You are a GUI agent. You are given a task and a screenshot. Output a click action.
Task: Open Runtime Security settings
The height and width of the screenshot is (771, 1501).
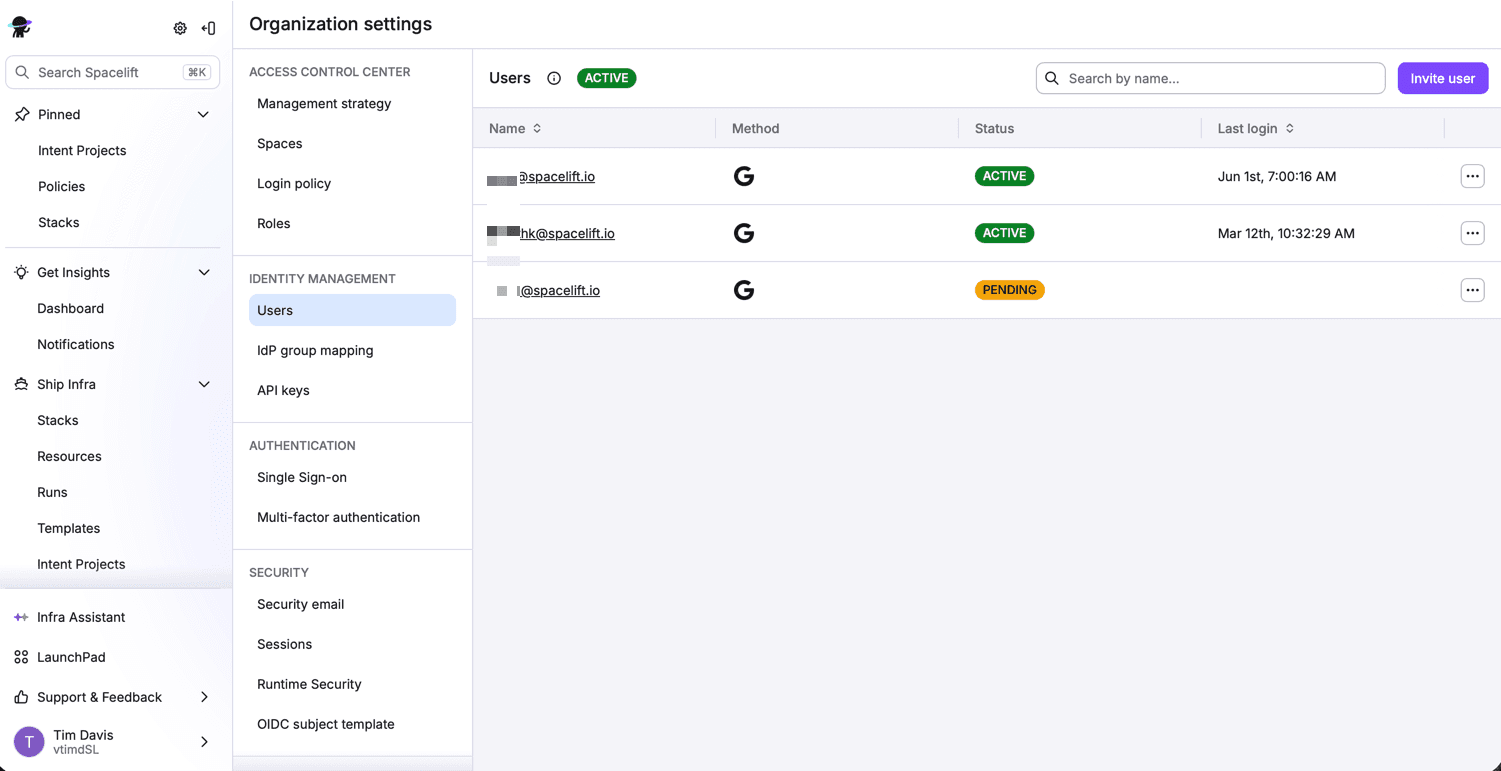[x=309, y=684]
